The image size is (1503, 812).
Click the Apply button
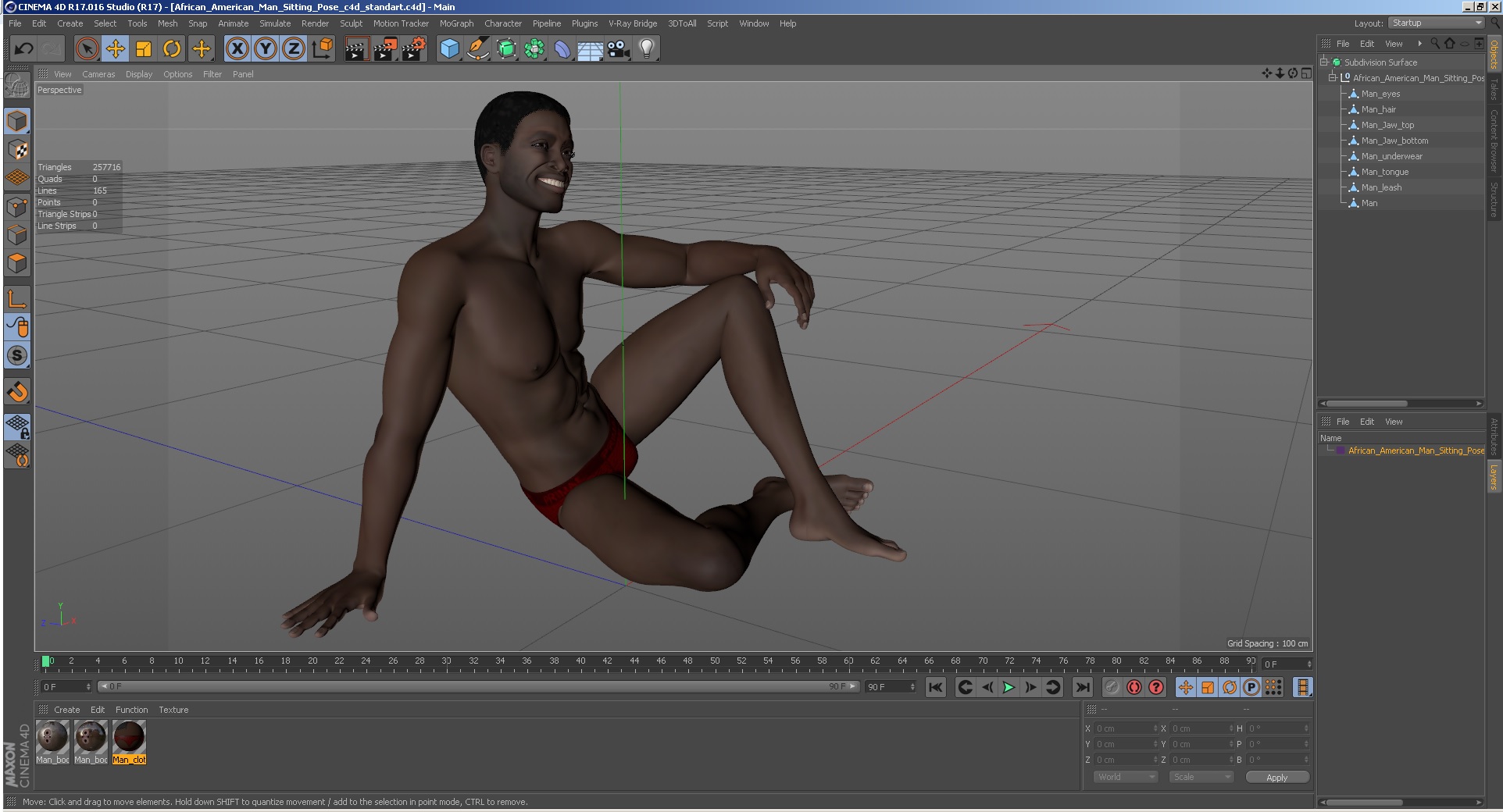point(1276,778)
